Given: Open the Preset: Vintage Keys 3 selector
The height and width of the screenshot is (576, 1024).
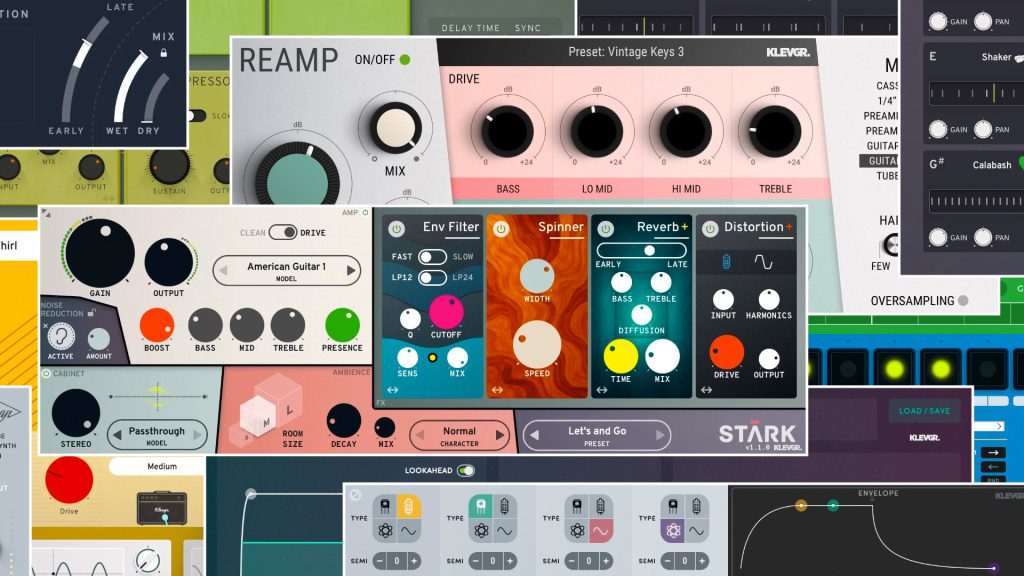Looking at the screenshot, I should [626, 52].
